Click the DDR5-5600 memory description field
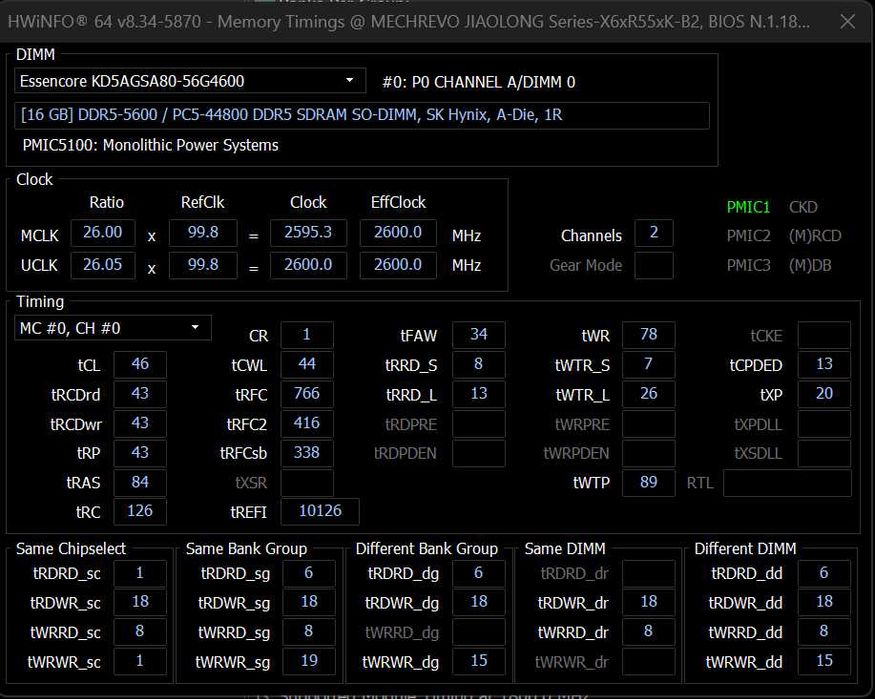 coord(362,115)
